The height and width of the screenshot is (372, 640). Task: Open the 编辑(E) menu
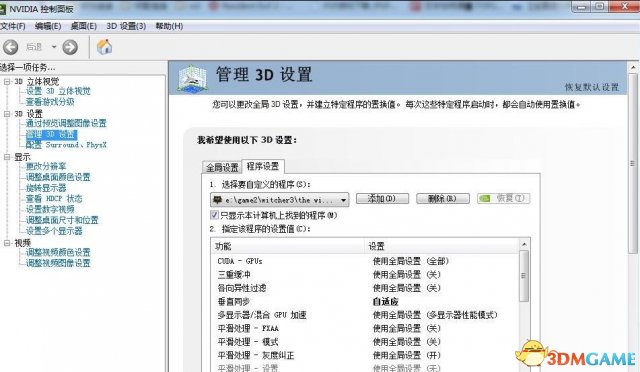click(x=48, y=26)
